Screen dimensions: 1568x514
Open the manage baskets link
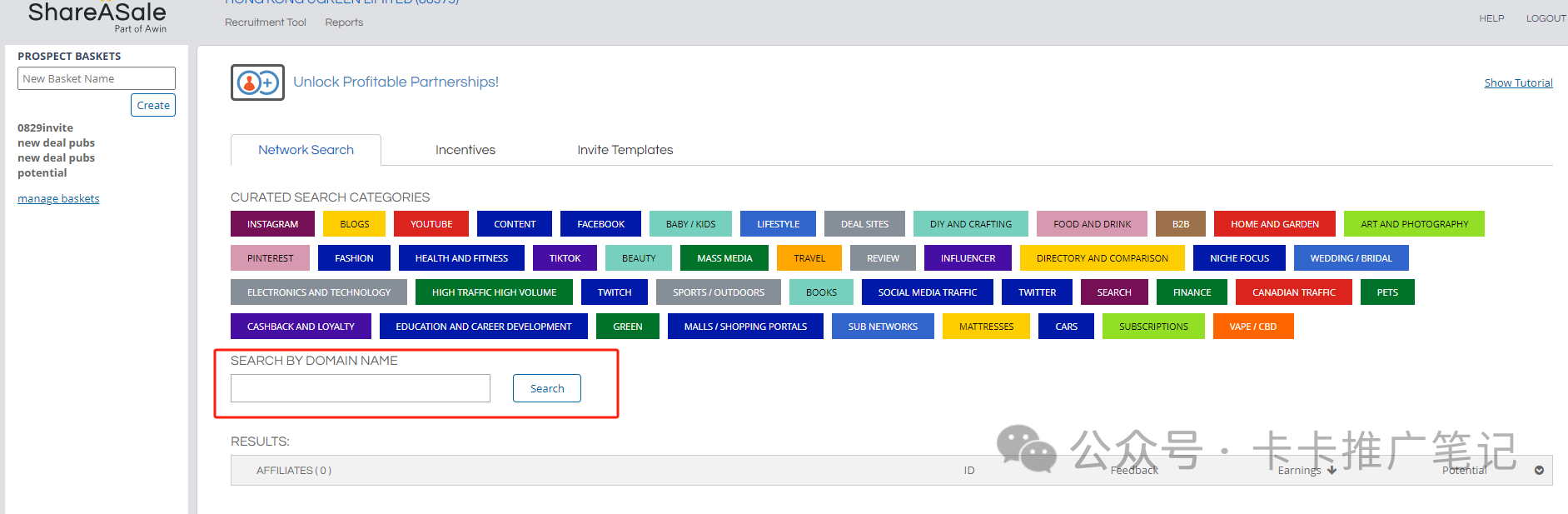pos(58,198)
